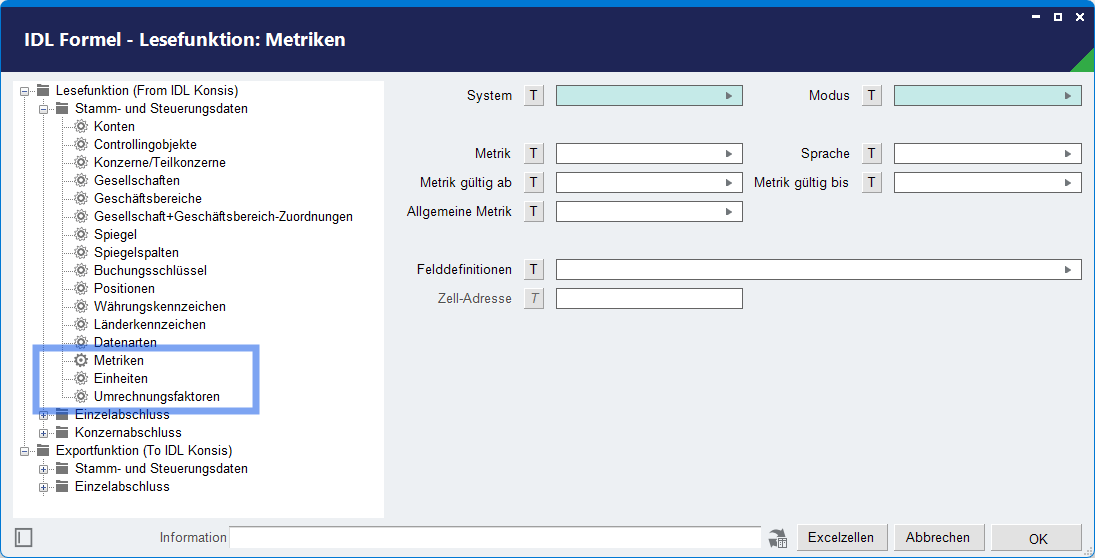Click the Metriken gear icon

pos(82,360)
